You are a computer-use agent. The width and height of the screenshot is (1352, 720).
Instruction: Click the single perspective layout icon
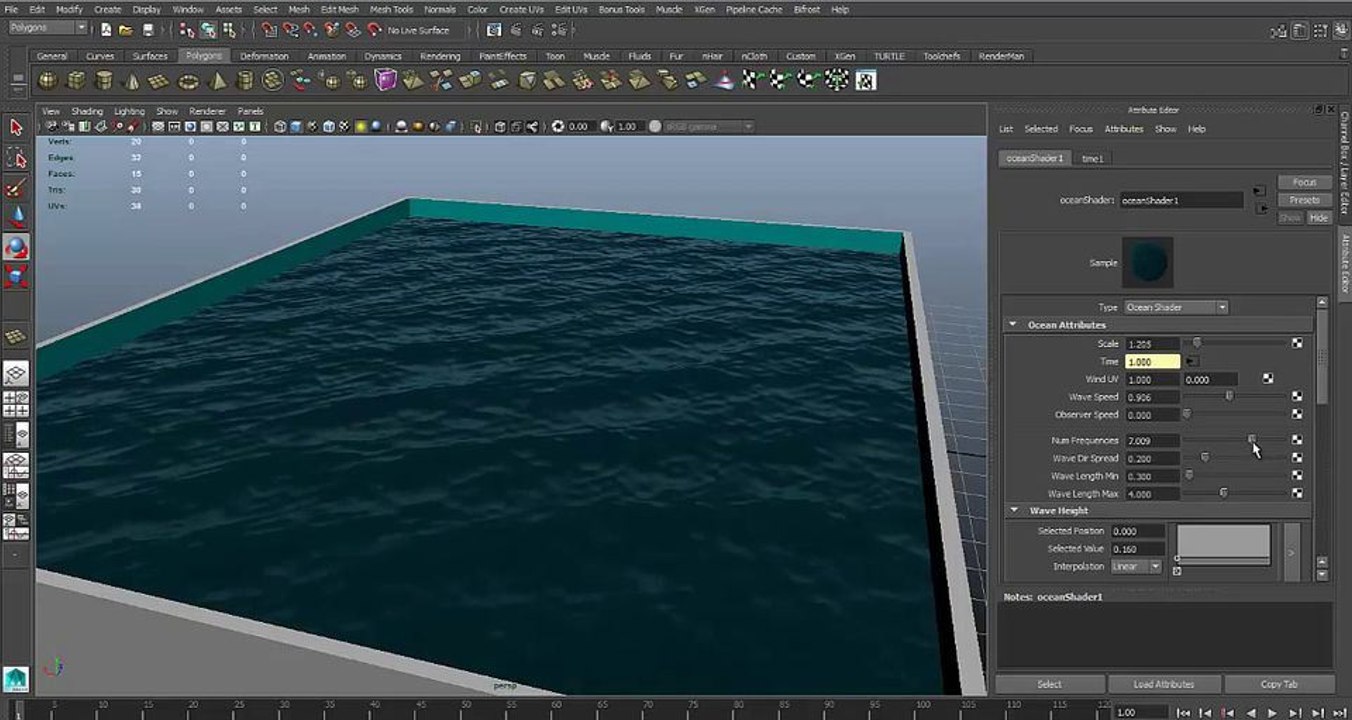(16, 375)
